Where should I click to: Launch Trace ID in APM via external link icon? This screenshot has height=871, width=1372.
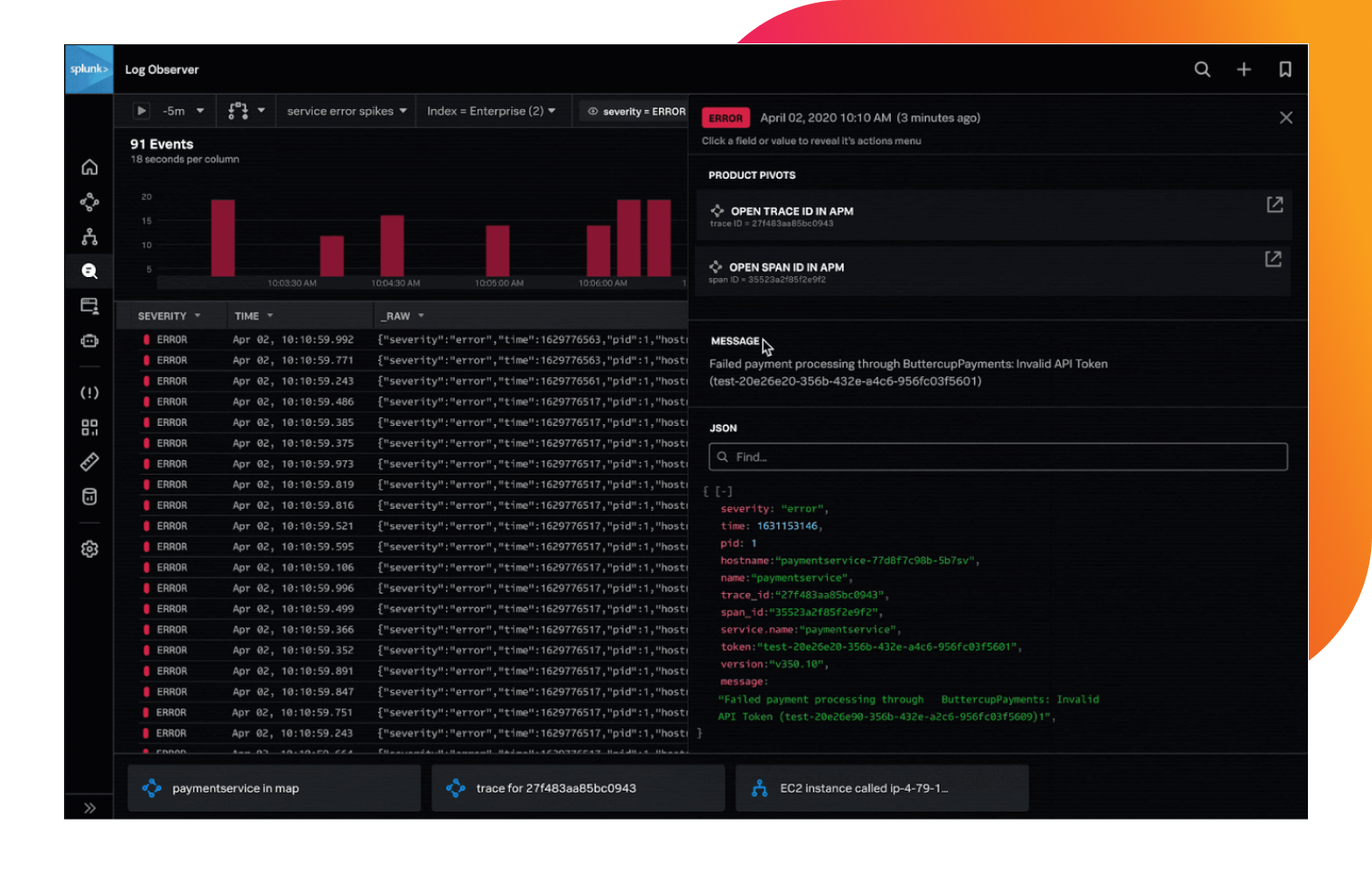(1274, 205)
